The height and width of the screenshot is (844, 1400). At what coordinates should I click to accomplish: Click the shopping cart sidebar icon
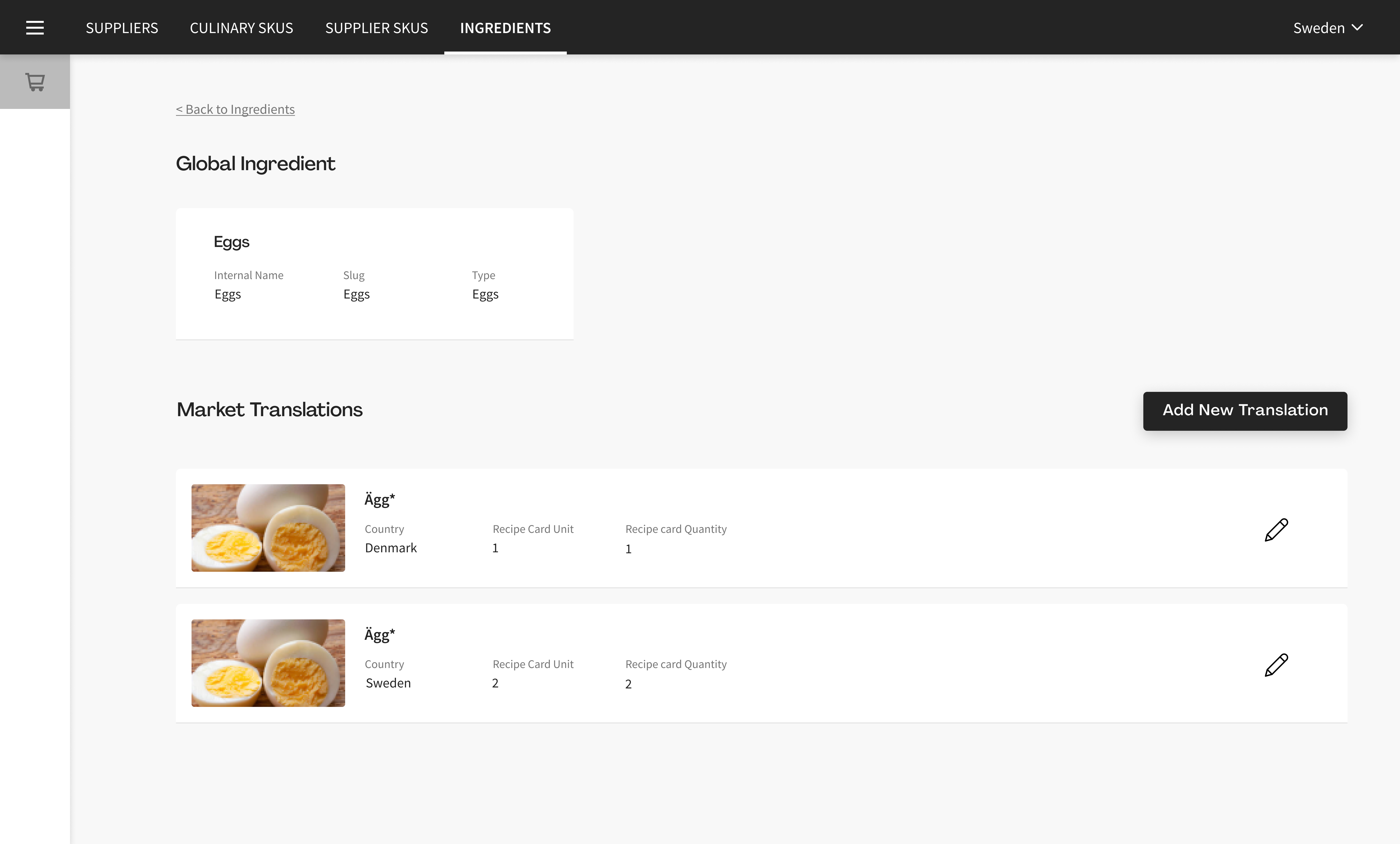35,82
